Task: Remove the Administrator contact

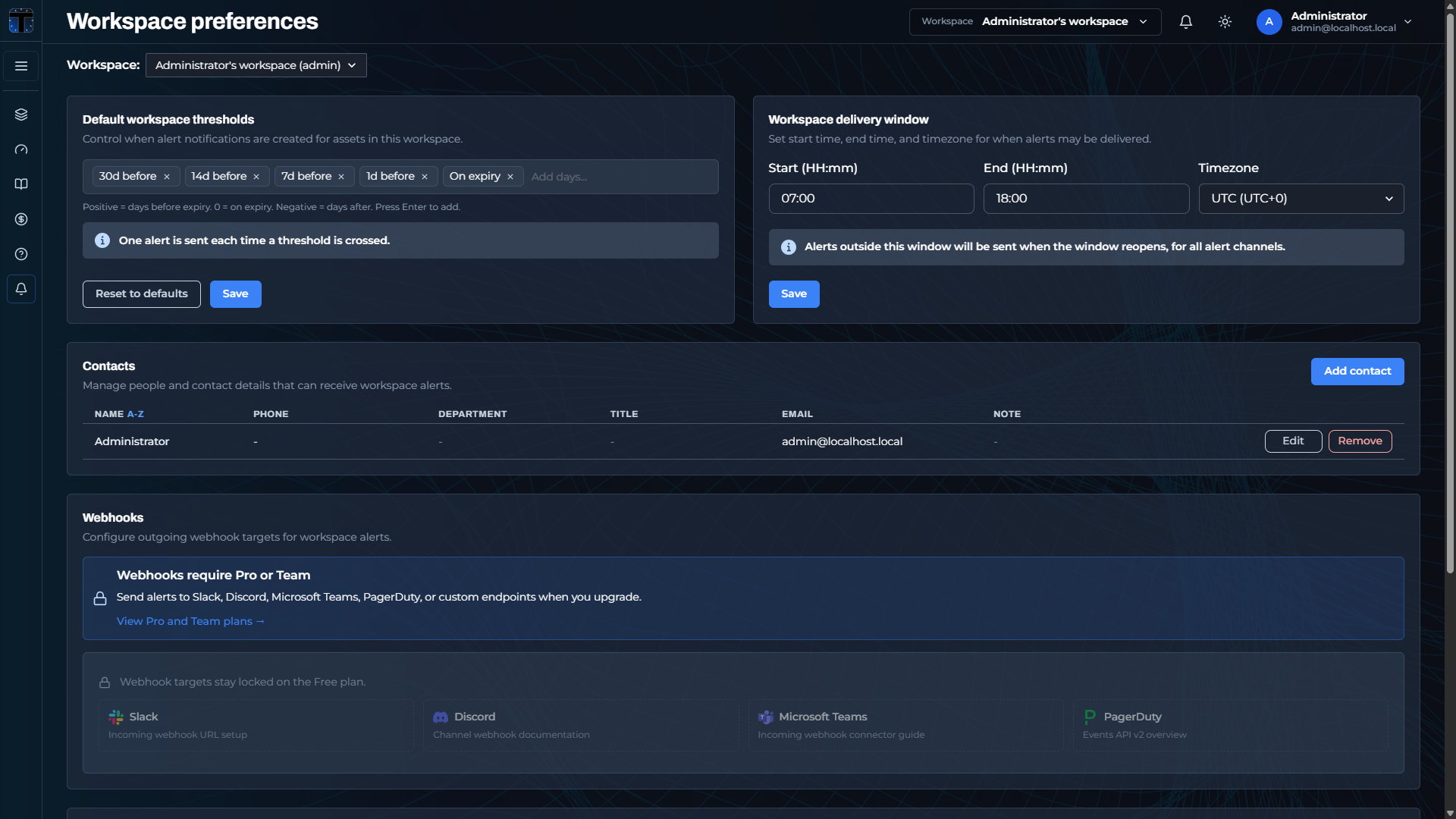Action: [x=1360, y=441]
